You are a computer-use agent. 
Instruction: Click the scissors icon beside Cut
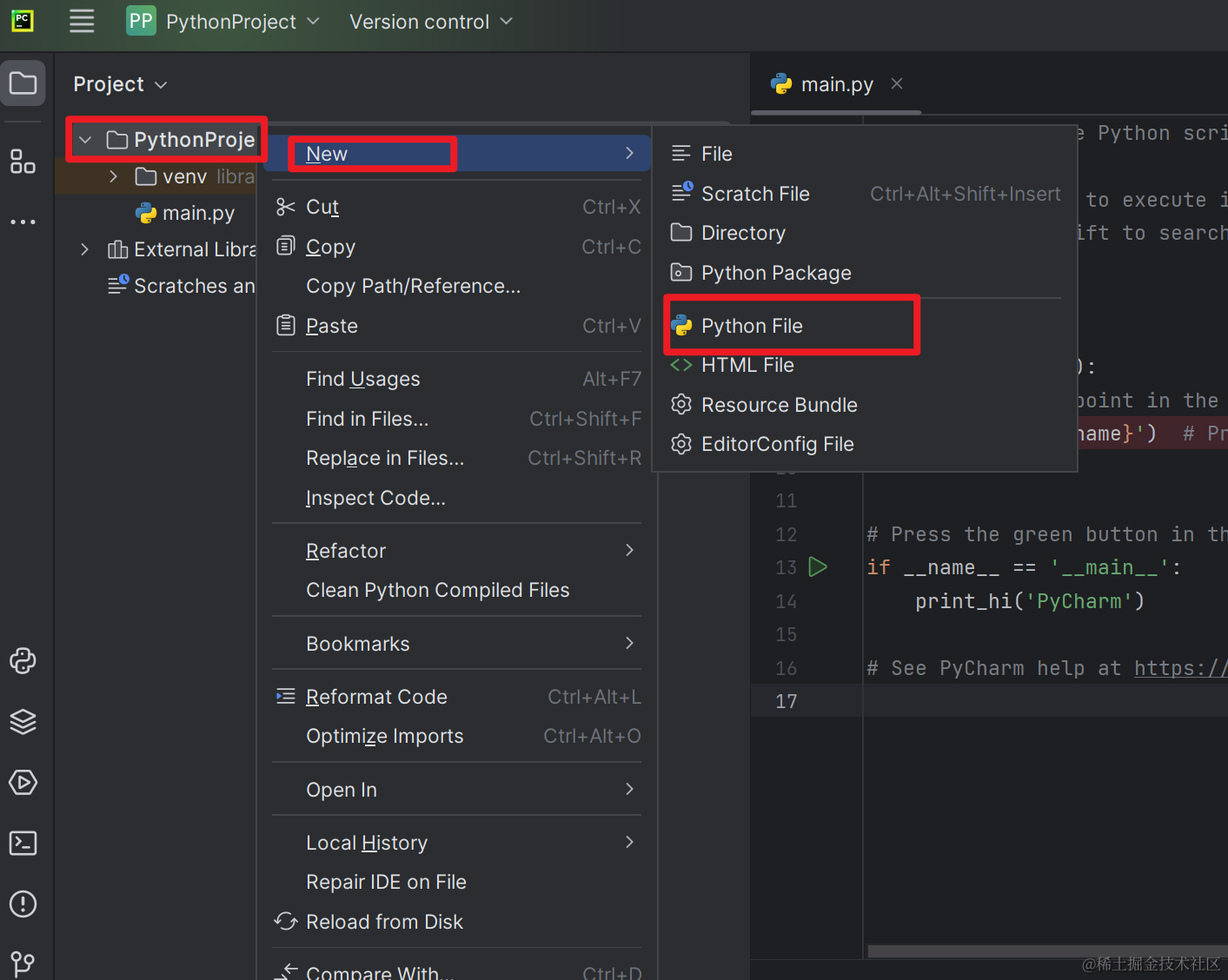point(286,207)
